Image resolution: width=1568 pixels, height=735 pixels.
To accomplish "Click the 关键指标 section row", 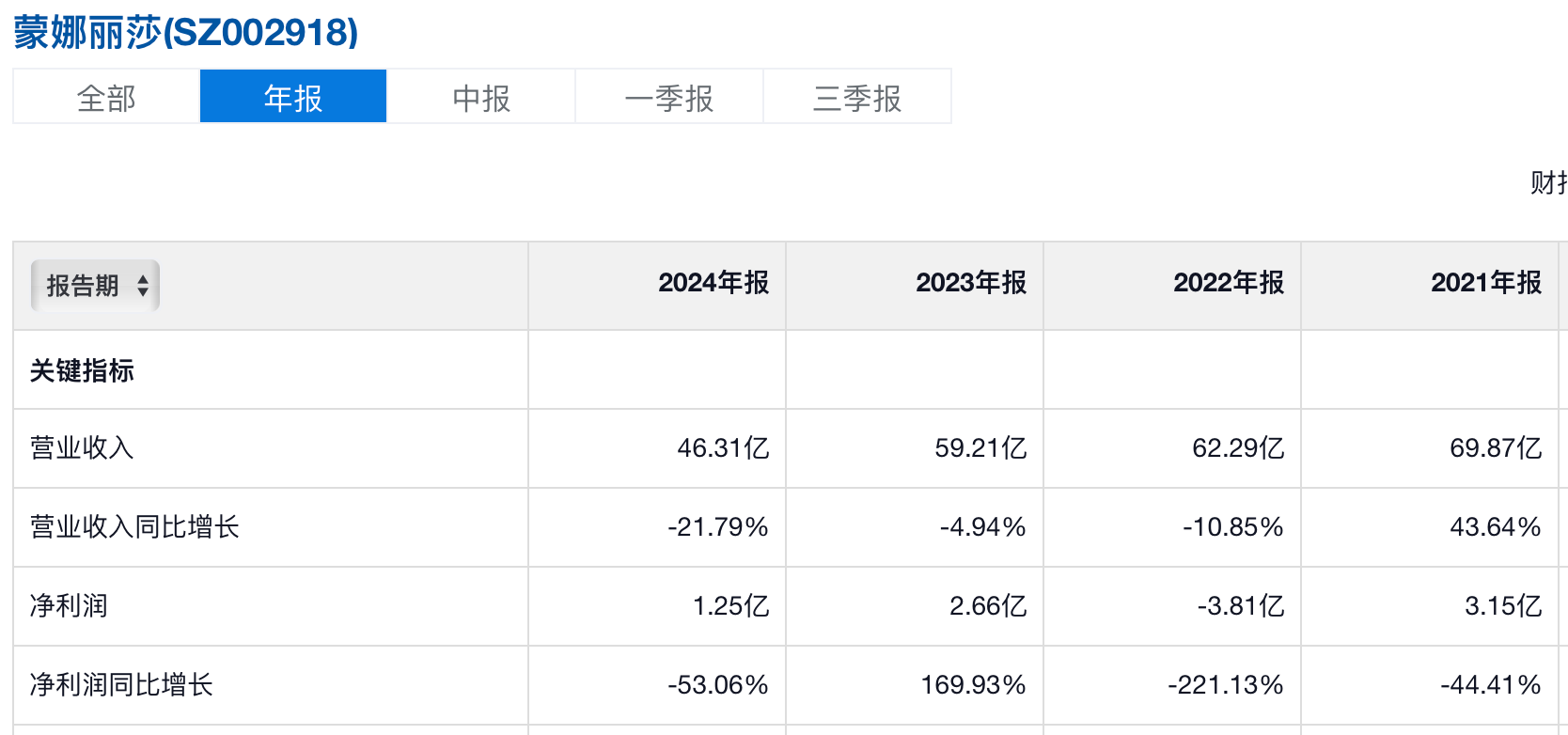I will (82, 371).
